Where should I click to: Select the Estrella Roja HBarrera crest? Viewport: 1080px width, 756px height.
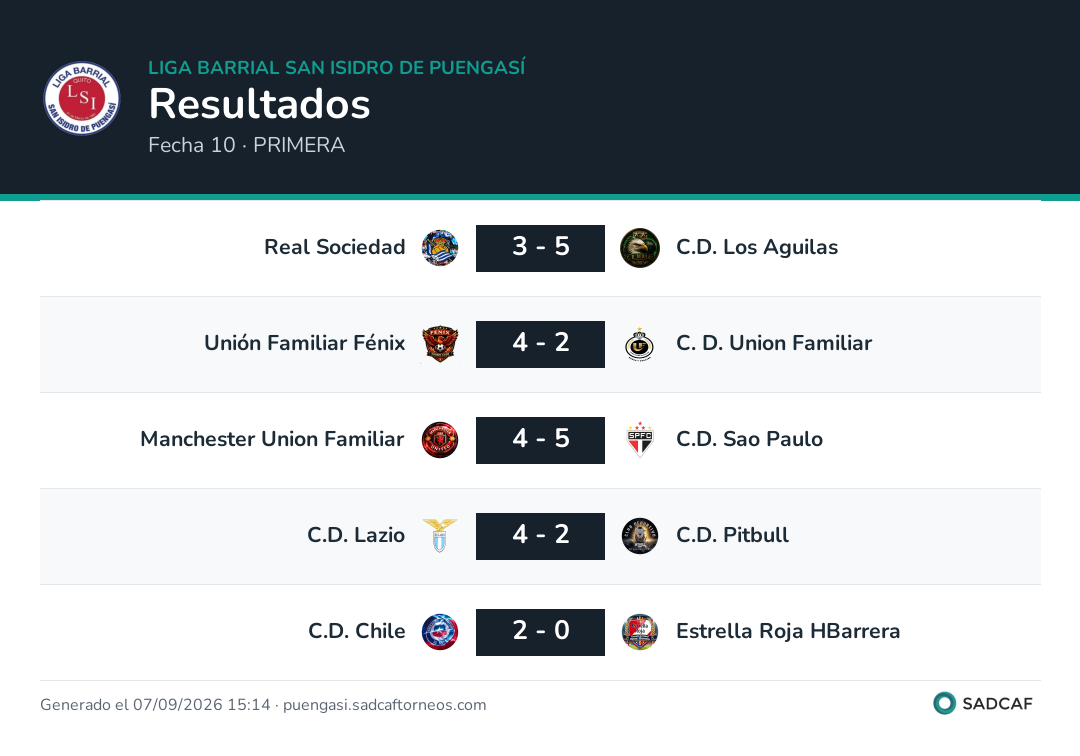point(640,632)
